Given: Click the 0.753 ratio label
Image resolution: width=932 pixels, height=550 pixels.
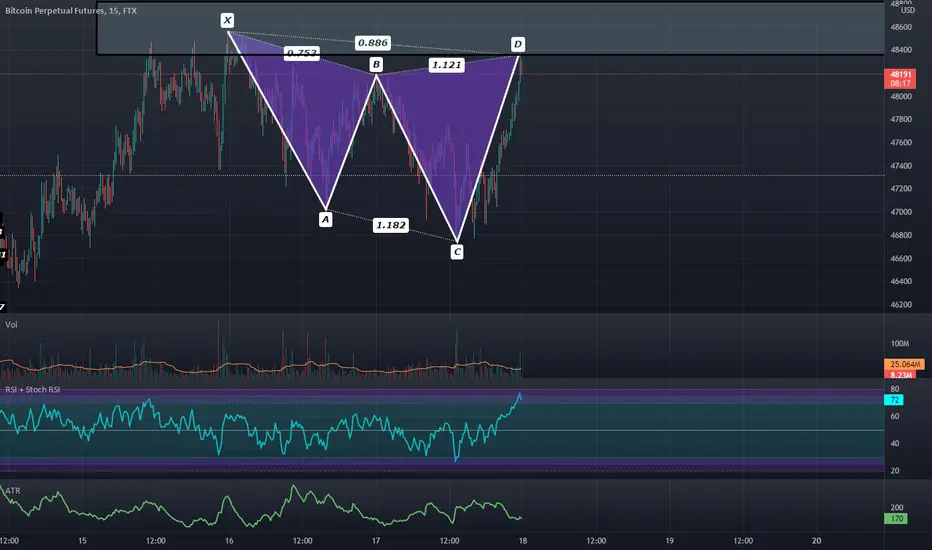Looking at the screenshot, I should 301,53.
